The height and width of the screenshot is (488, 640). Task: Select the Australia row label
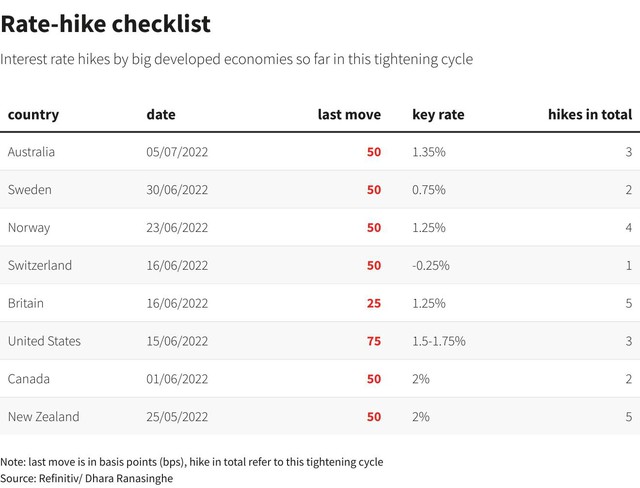point(31,152)
